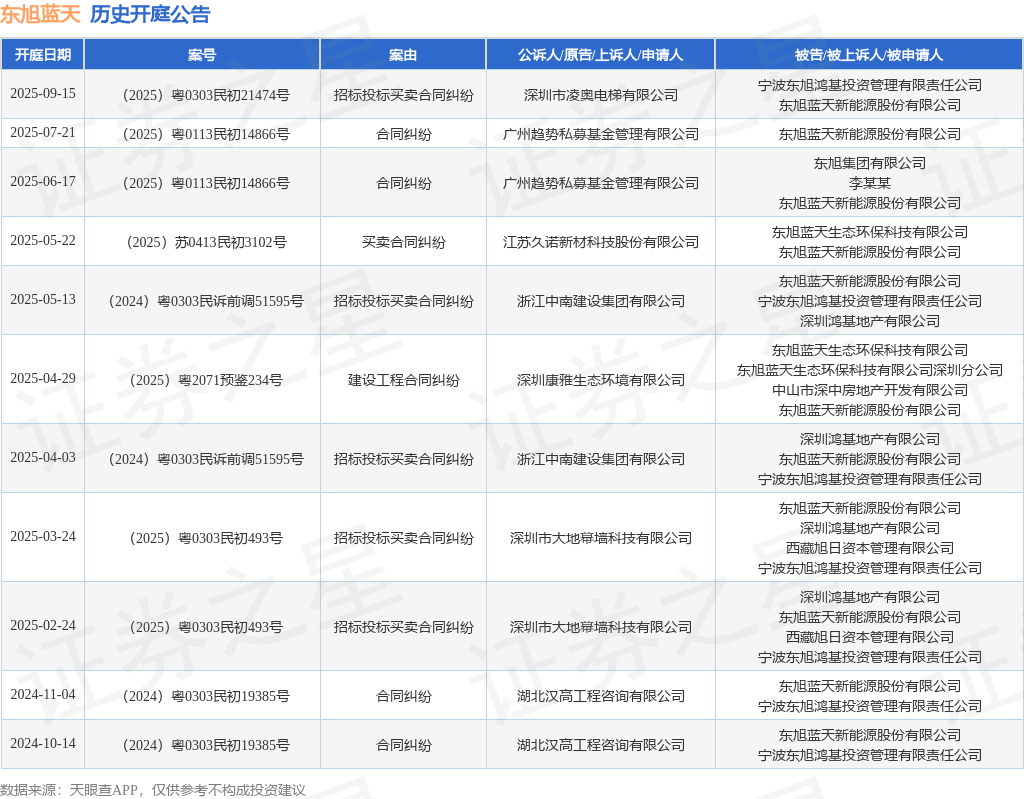
Task: Click defendant 中山市深中房地产开发有限公司
Action: (870, 391)
